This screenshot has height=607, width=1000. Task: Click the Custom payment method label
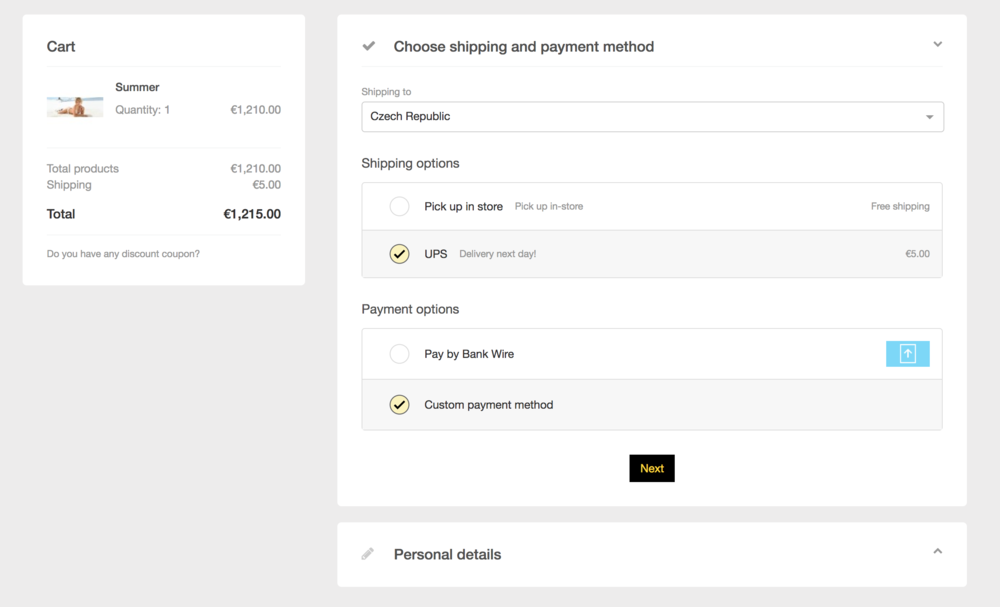[x=488, y=405]
